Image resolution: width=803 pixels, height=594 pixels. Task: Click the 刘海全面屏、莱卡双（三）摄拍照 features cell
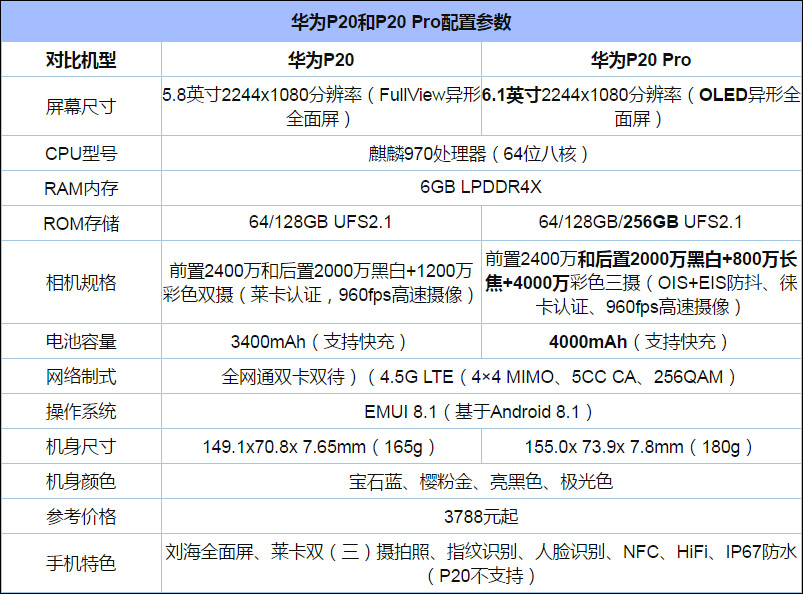coord(481,563)
